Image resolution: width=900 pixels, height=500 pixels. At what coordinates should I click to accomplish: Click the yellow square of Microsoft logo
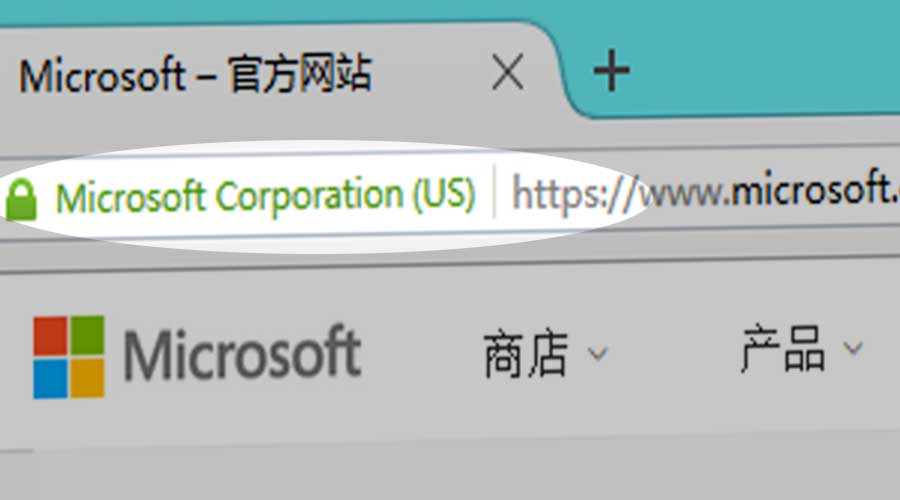87,378
